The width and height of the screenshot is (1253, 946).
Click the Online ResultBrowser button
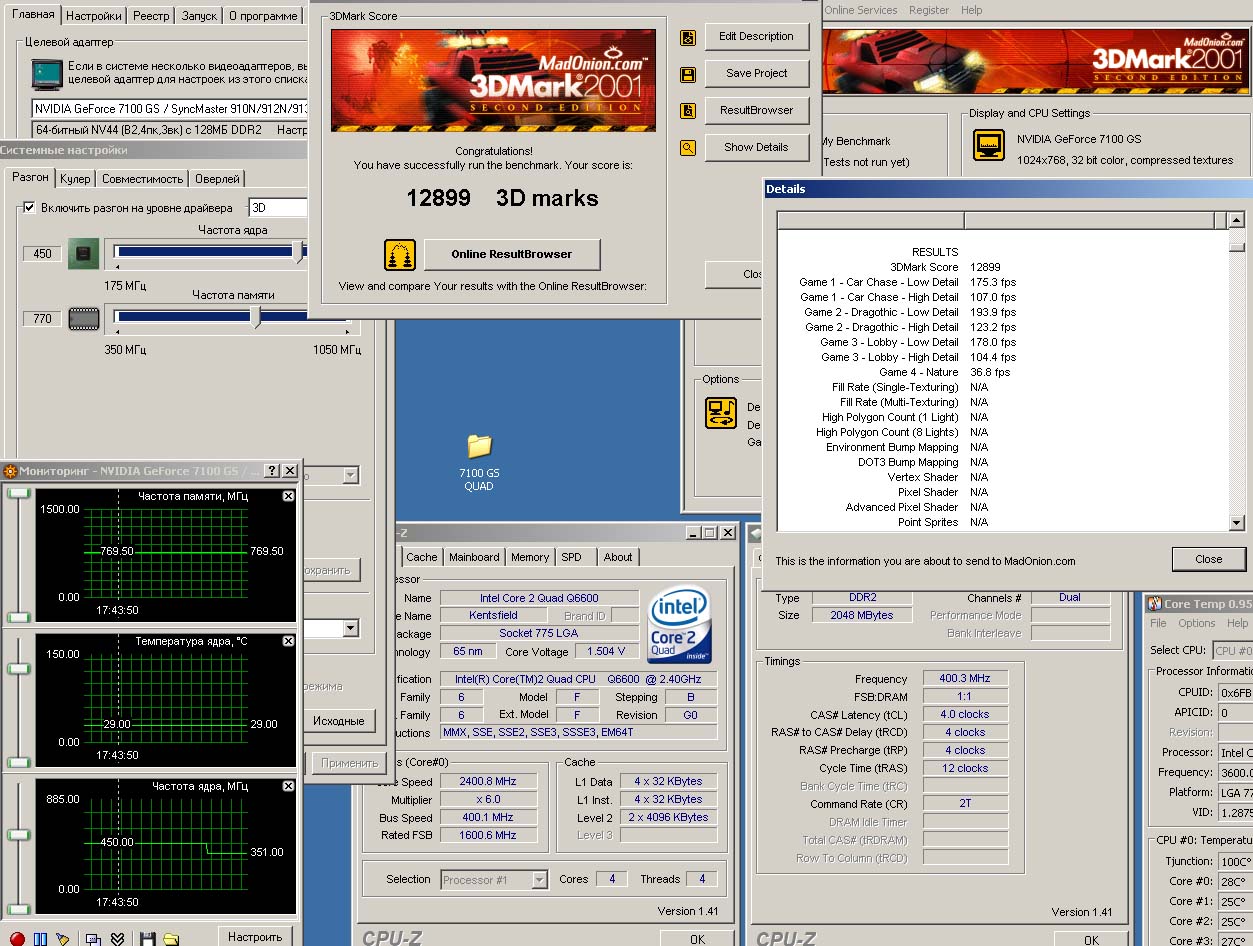point(512,255)
